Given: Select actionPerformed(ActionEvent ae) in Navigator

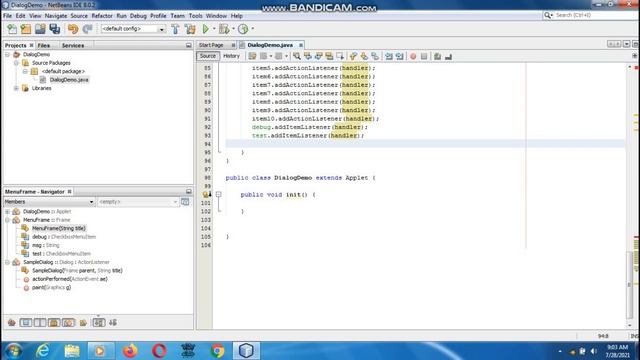Looking at the screenshot, I should click(x=70, y=279).
